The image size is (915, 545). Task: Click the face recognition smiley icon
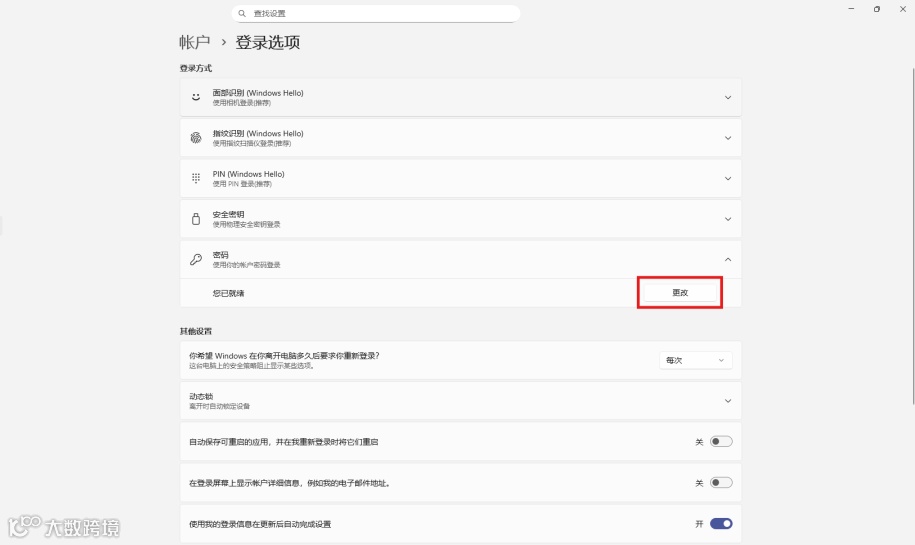point(196,97)
